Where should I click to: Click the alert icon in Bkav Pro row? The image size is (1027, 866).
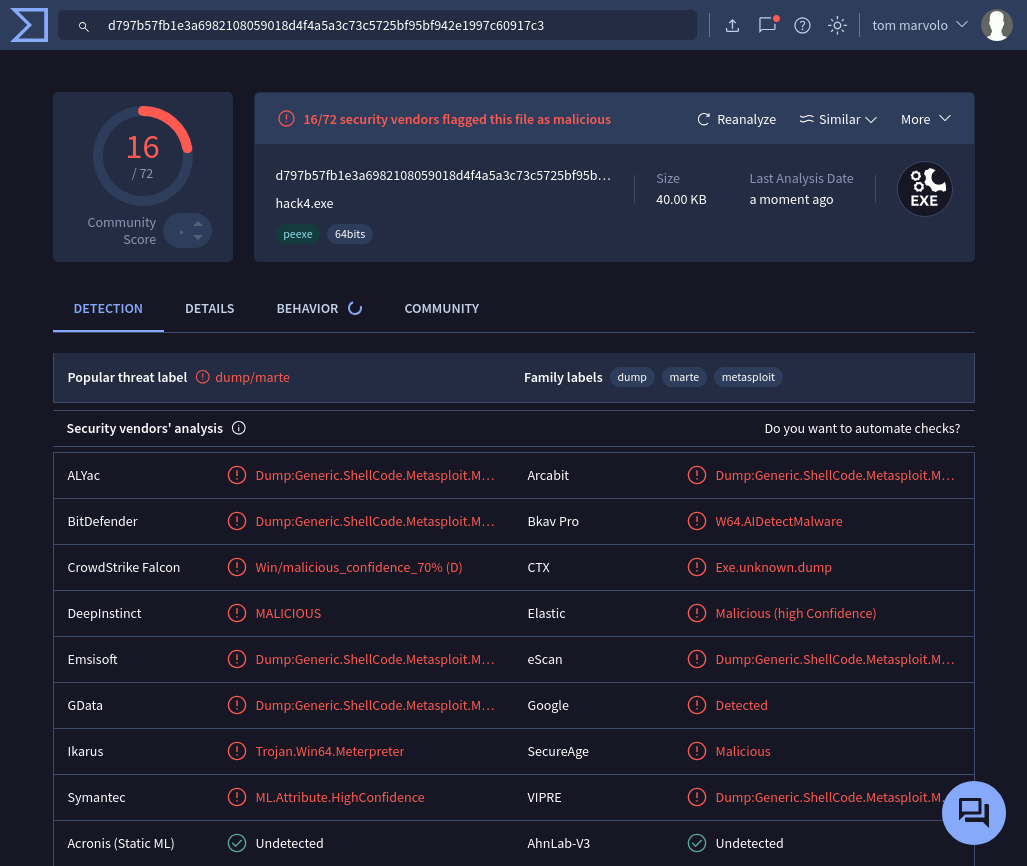(x=697, y=521)
